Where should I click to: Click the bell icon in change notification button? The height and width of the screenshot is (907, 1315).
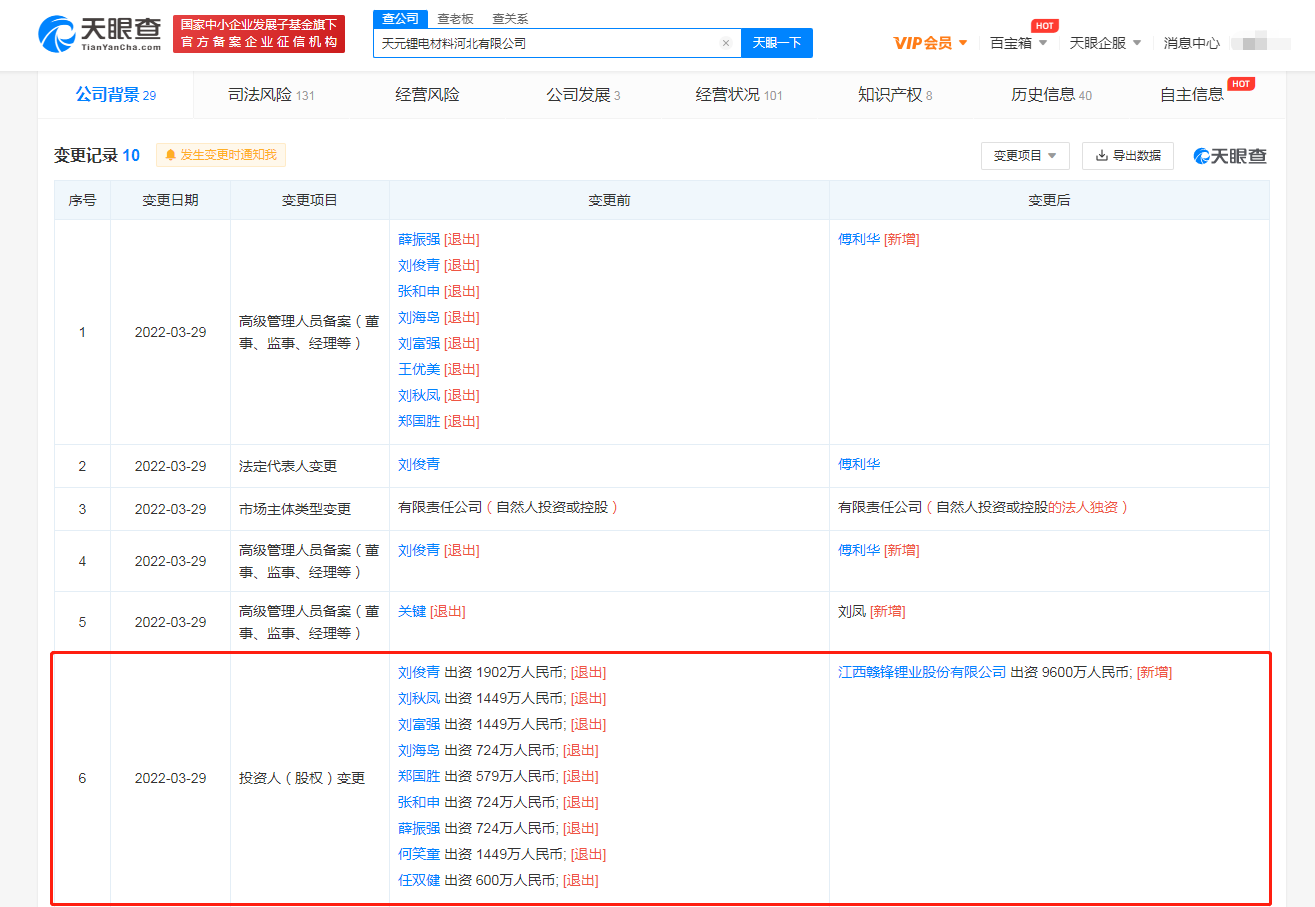pos(171,155)
